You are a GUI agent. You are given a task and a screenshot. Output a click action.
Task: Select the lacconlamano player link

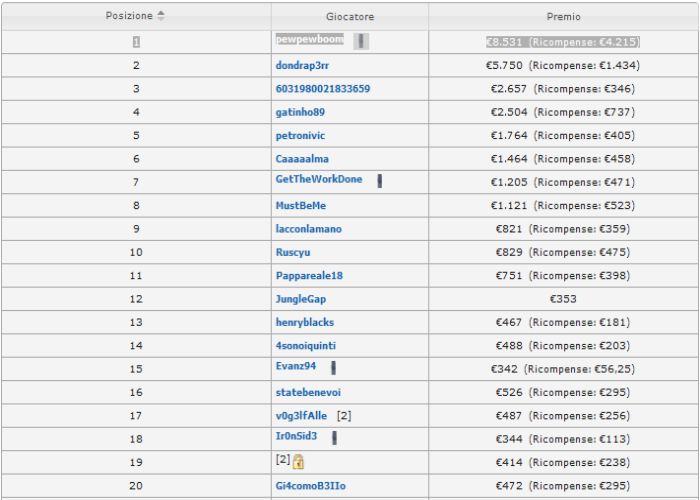pos(308,229)
